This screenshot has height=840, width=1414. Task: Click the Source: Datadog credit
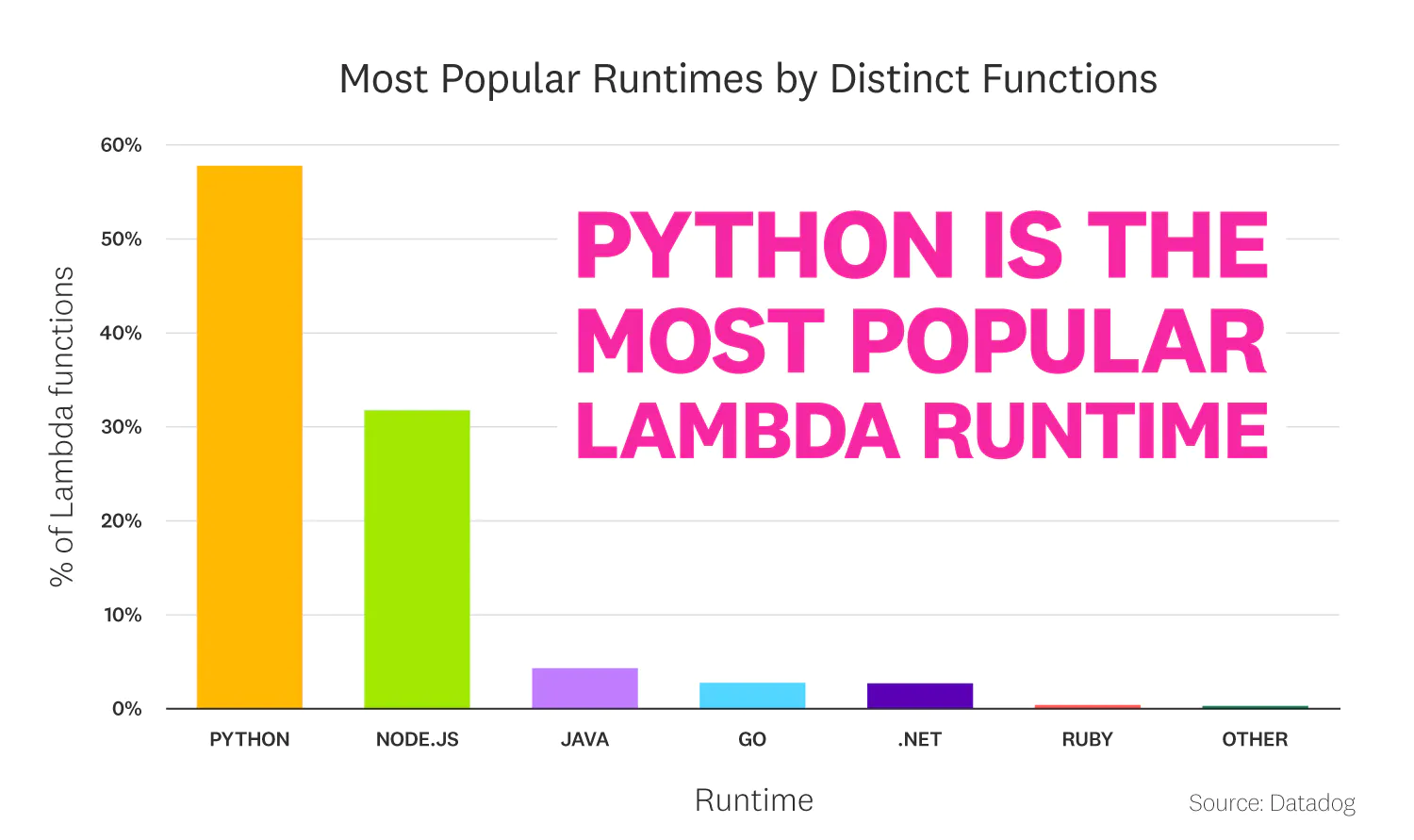click(x=1272, y=803)
